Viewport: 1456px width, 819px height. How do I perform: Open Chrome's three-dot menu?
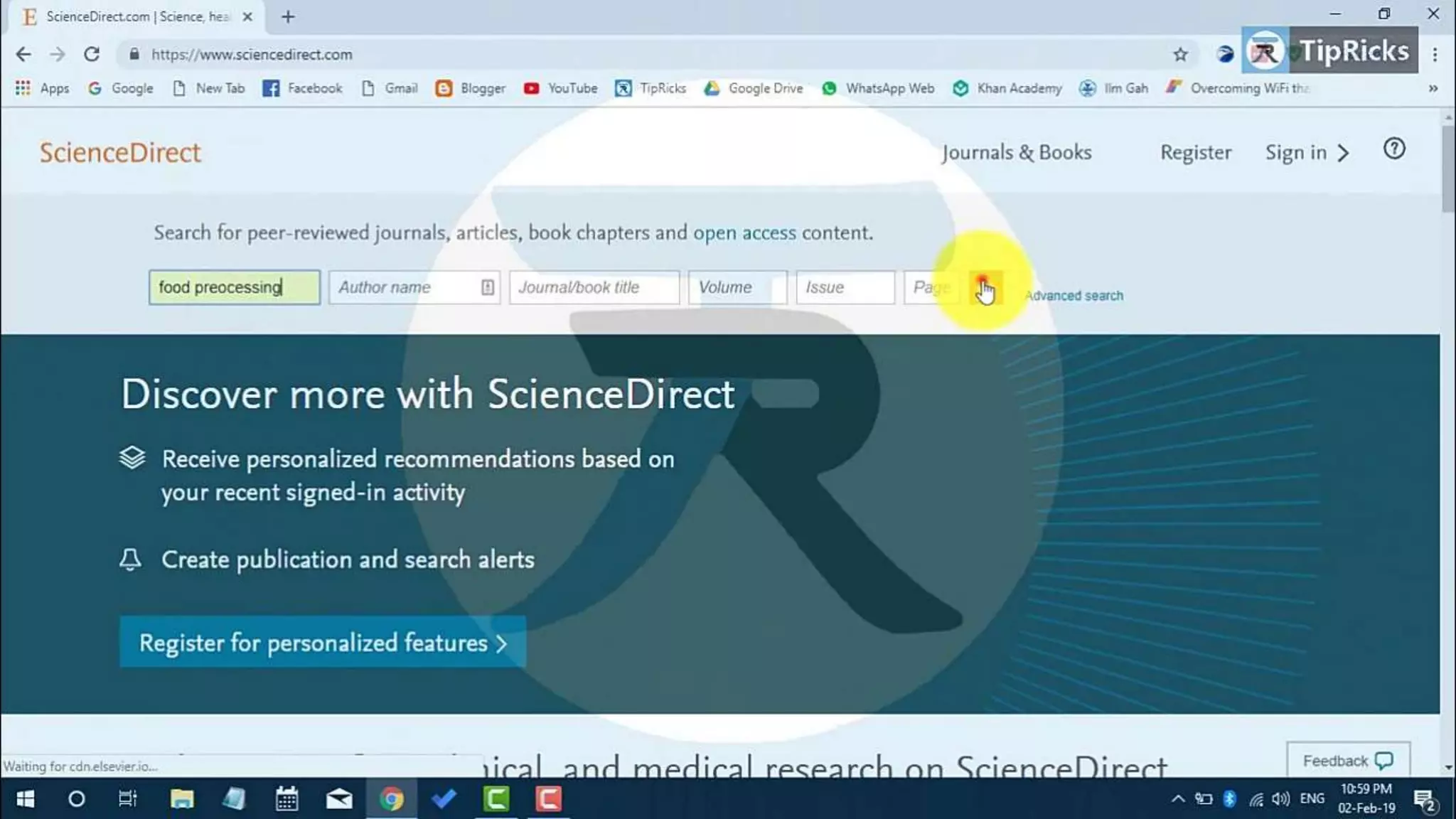[x=1435, y=55]
